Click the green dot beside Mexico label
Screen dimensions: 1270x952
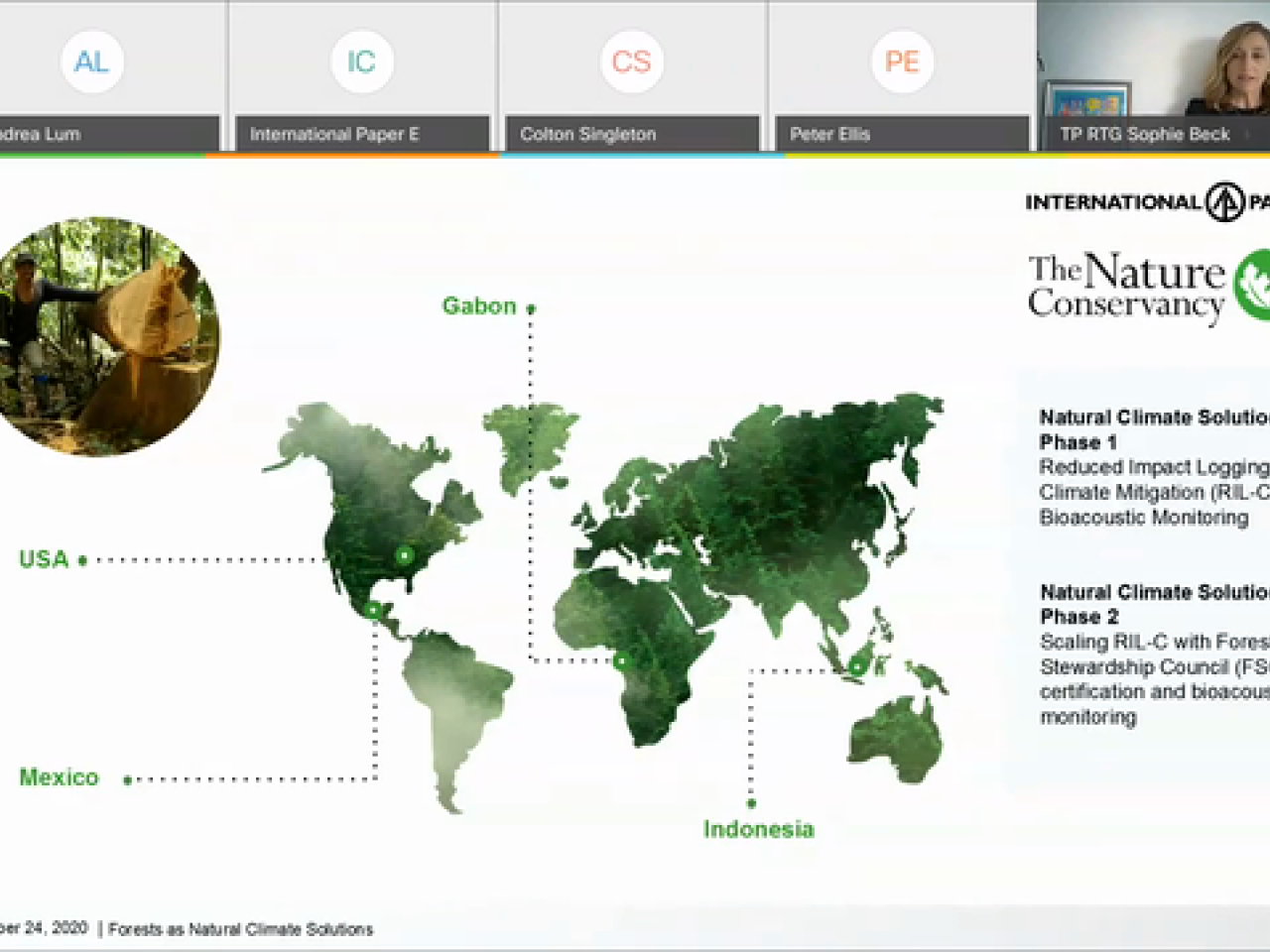pyautogui.click(x=127, y=779)
